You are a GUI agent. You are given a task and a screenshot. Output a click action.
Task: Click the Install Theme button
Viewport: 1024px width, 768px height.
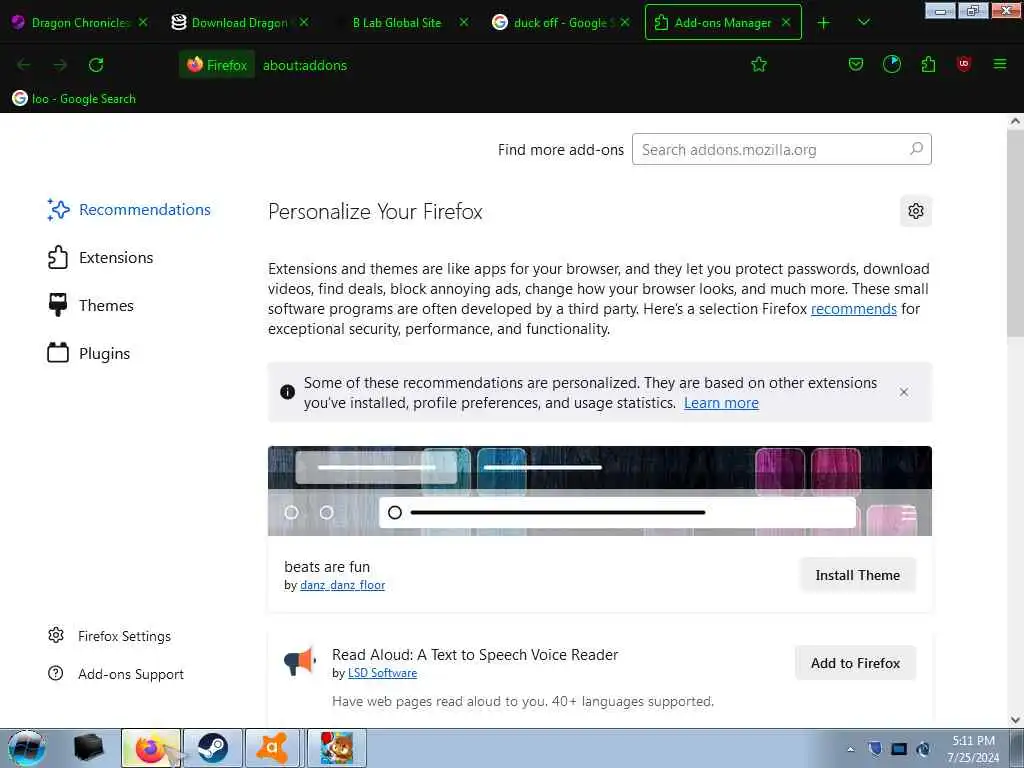[857, 575]
